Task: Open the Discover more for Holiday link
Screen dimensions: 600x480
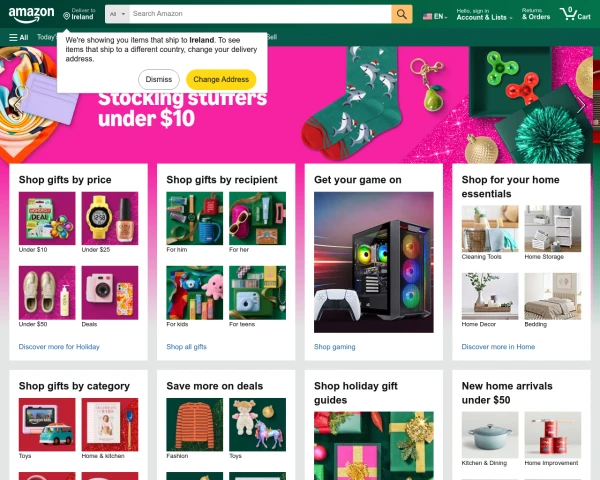Action: (x=59, y=347)
